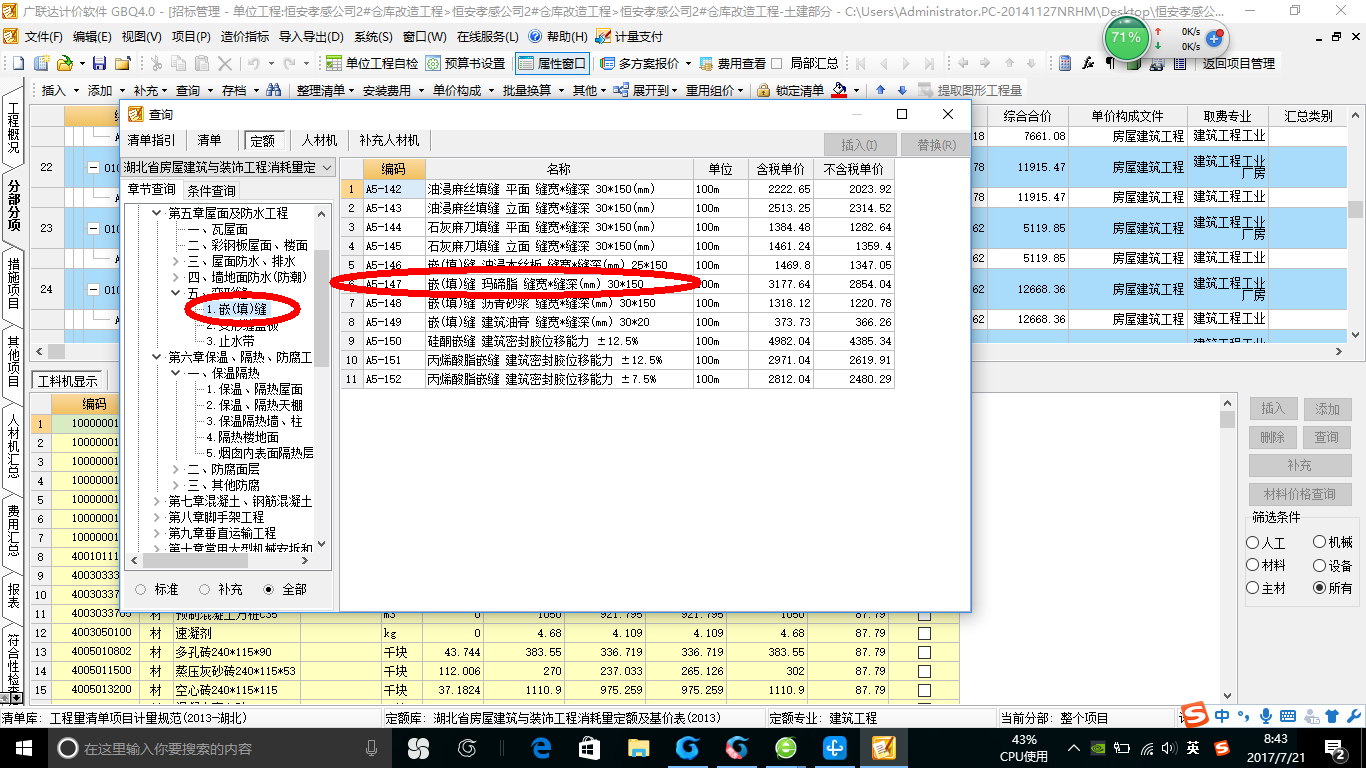Click the New file icon in toolbar
This screenshot has width=1366, height=768.
(x=17, y=63)
